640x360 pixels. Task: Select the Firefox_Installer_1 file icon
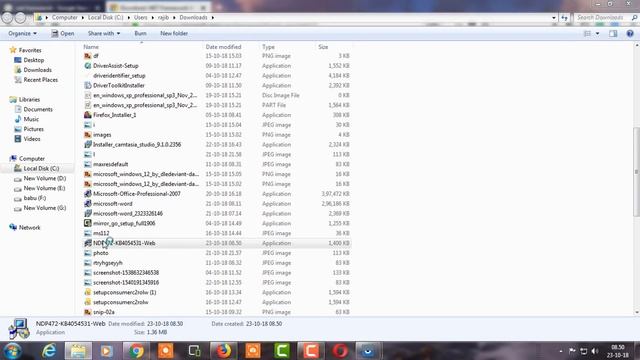tap(87, 115)
